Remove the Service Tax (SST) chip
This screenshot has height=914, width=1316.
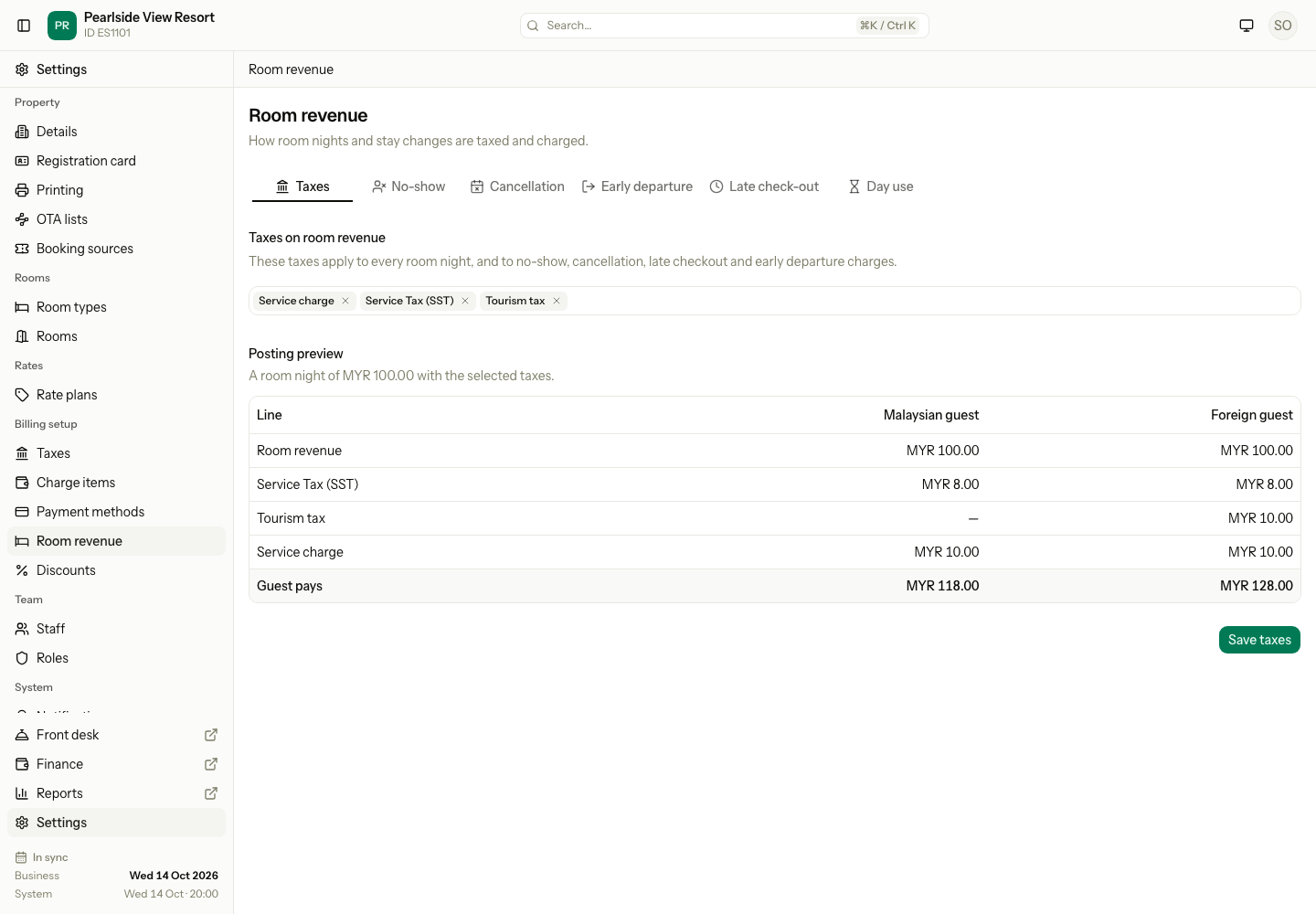(465, 301)
